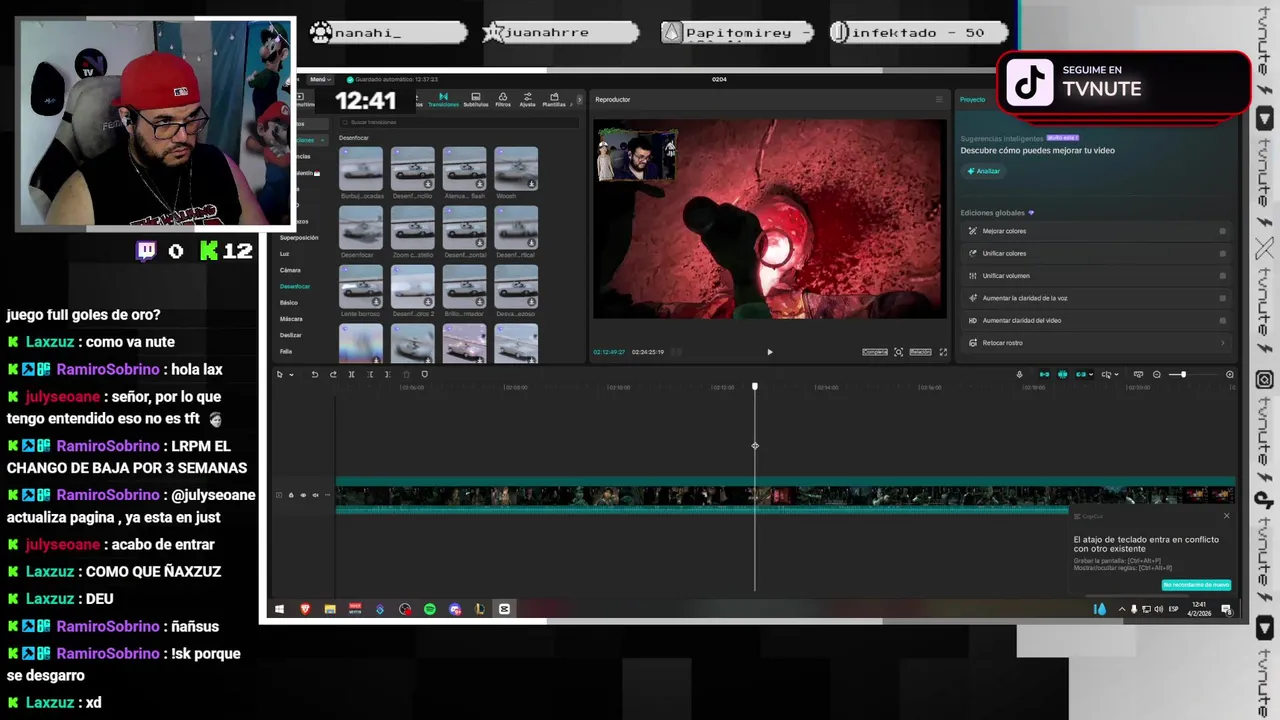Switch to the Transiciones tab
The width and height of the screenshot is (1280, 720).
coord(443,100)
